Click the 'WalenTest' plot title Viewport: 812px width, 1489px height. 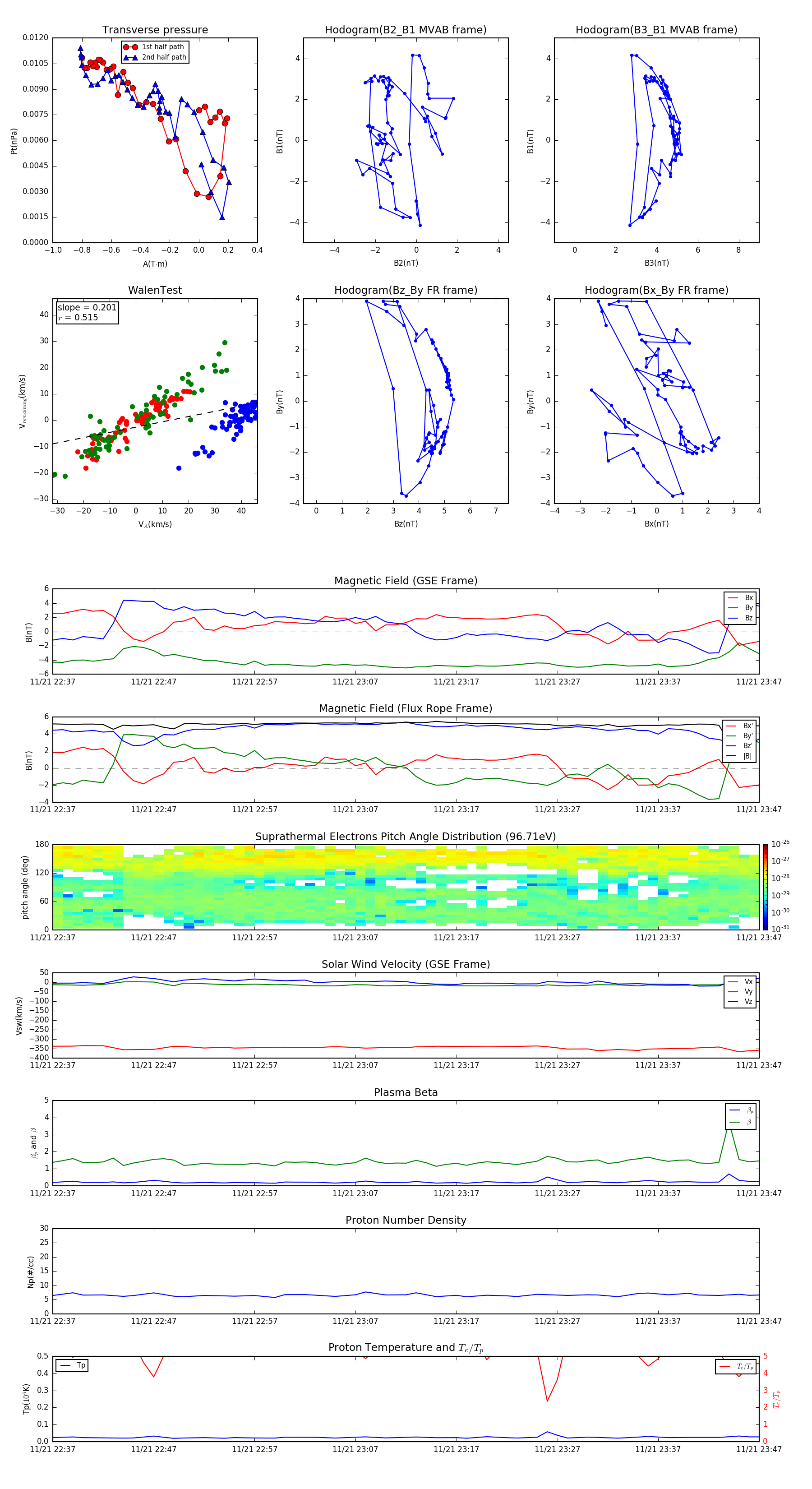coord(155,290)
